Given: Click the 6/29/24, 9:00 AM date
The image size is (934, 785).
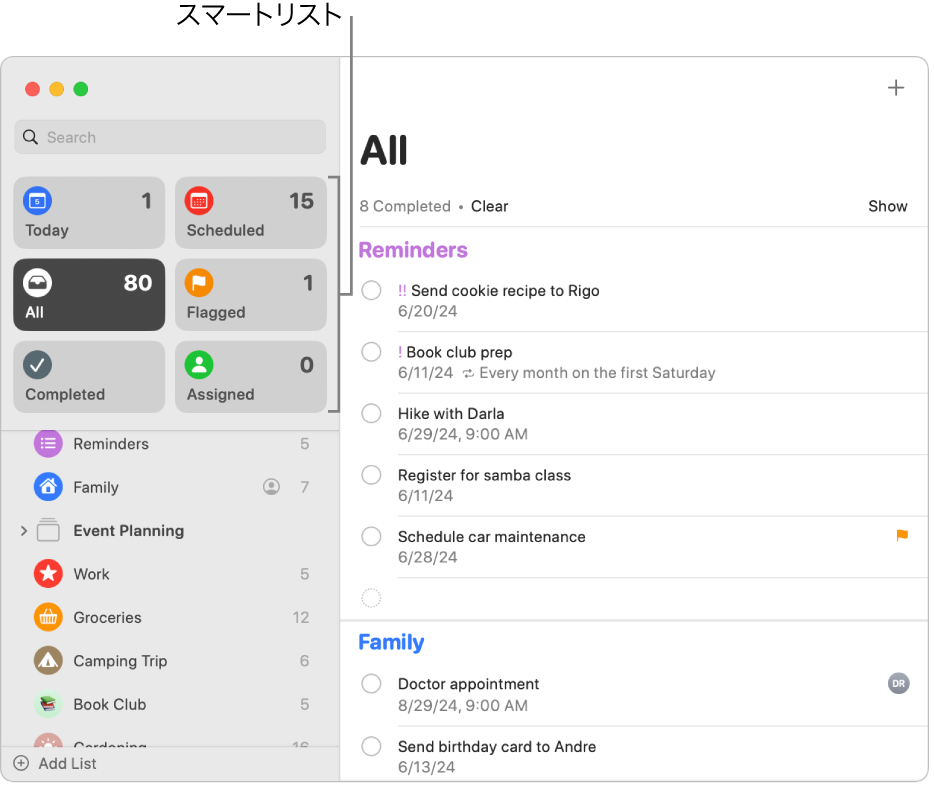Looking at the screenshot, I should (x=463, y=434).
